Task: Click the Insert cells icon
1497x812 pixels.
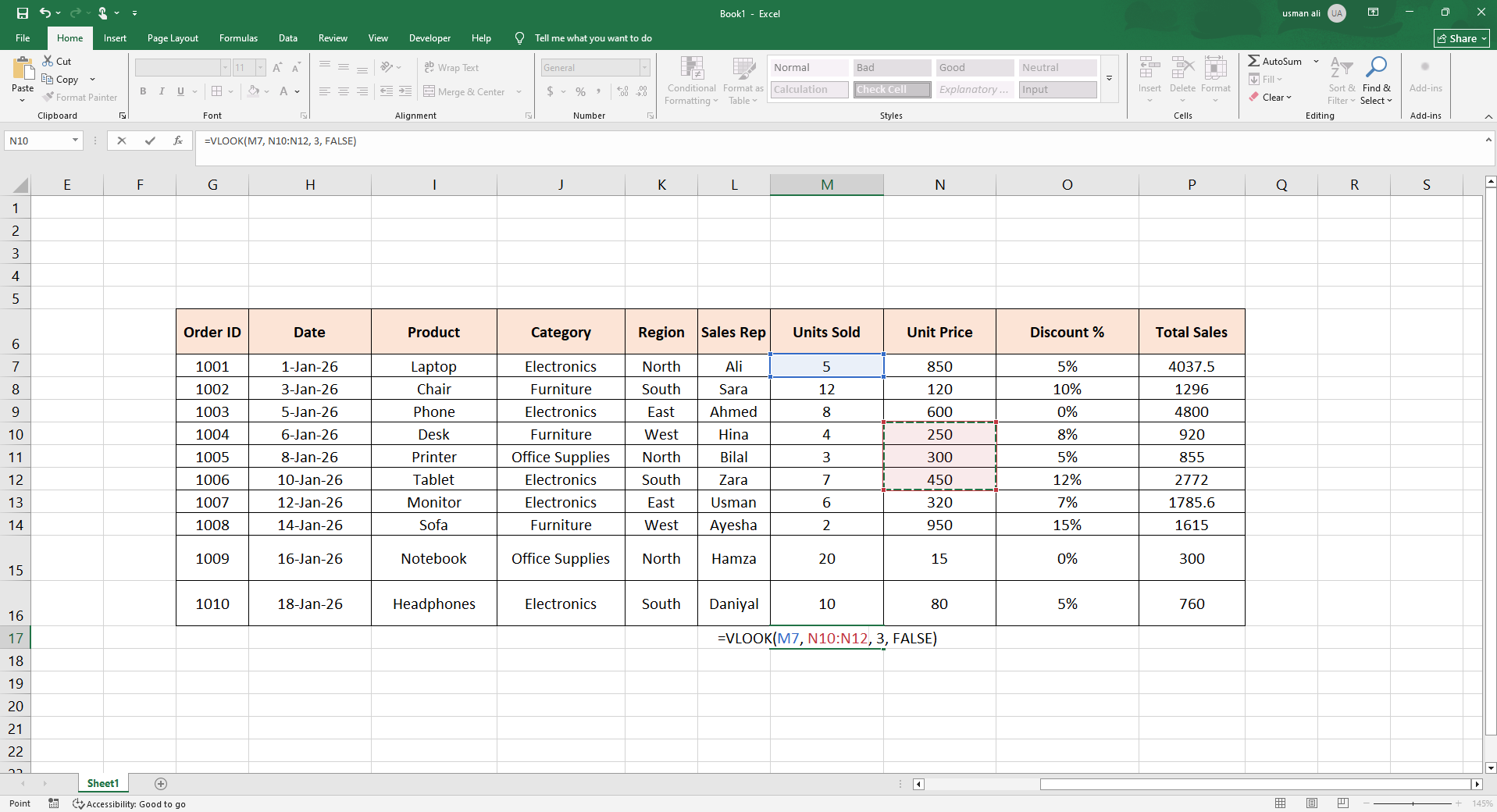Action: click(1149, 68)
